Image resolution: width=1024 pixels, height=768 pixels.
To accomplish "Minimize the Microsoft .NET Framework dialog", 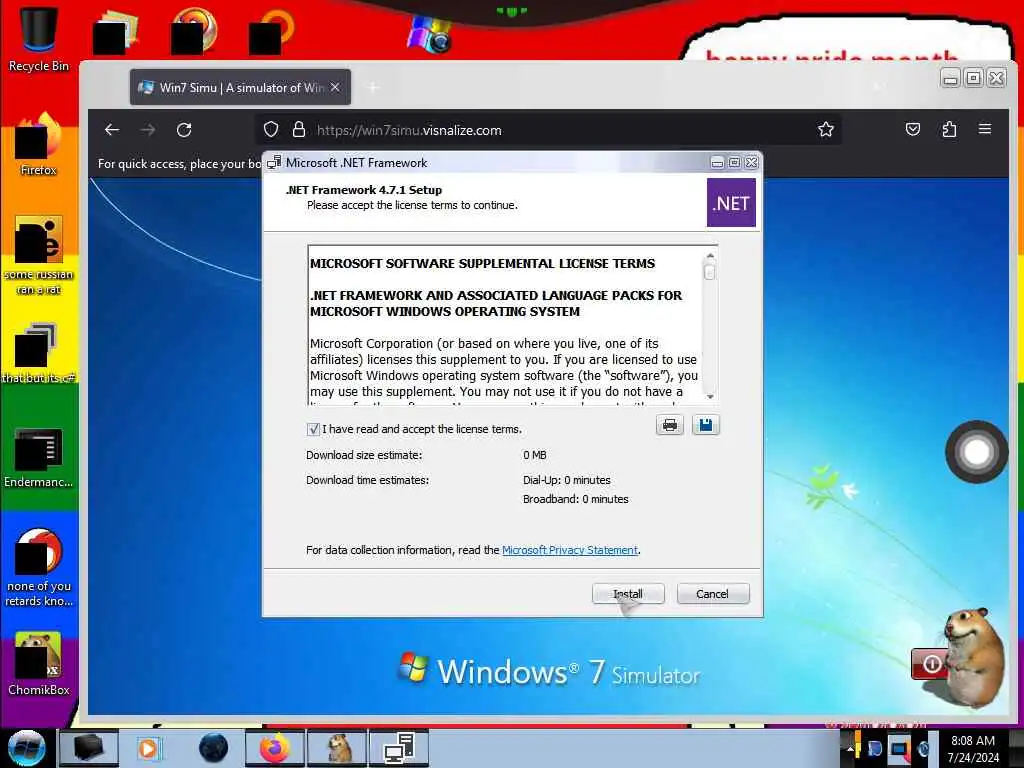I will (x=717, y=163).
